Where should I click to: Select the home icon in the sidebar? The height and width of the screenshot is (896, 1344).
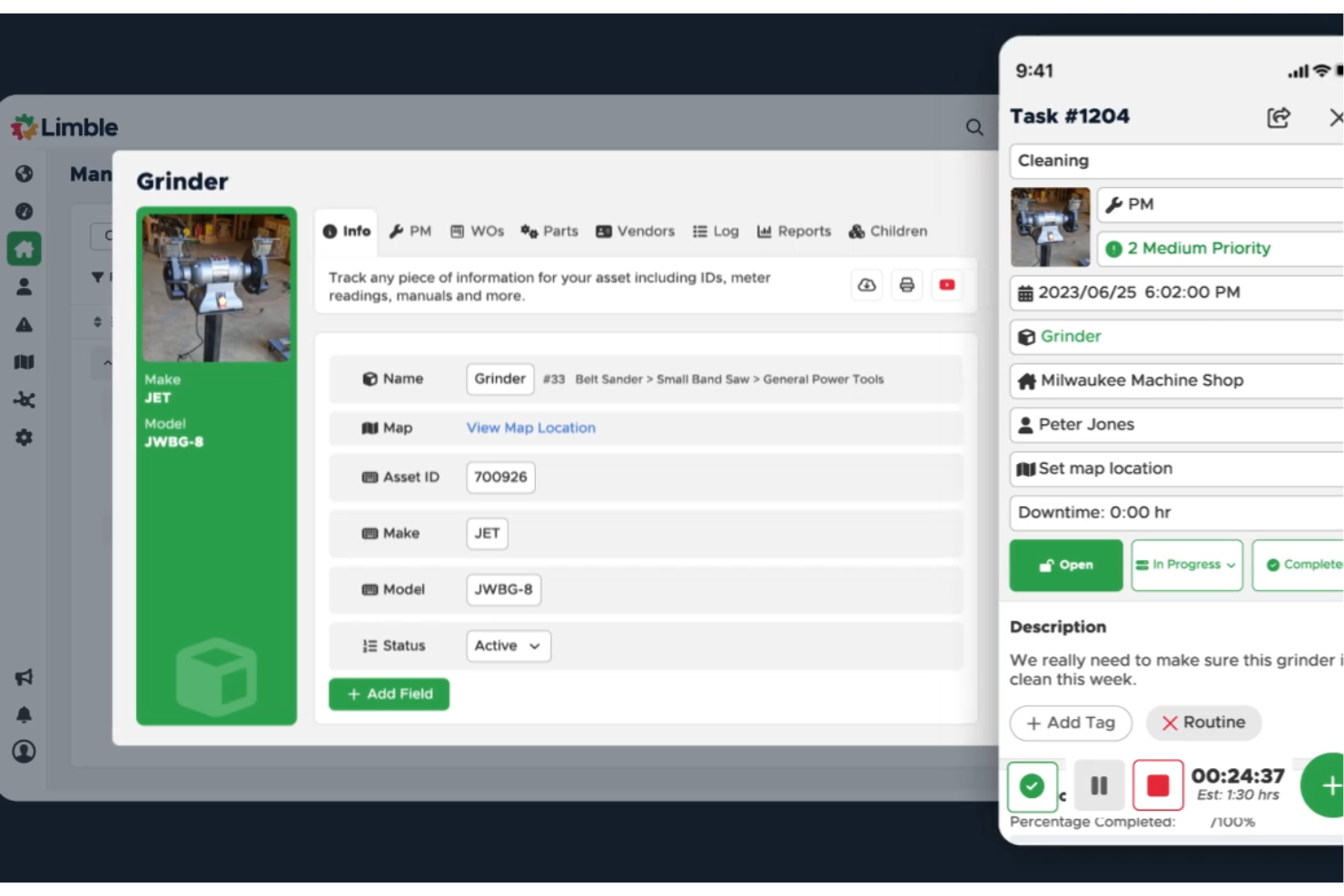pyautogui.click(x=25, y=249)
